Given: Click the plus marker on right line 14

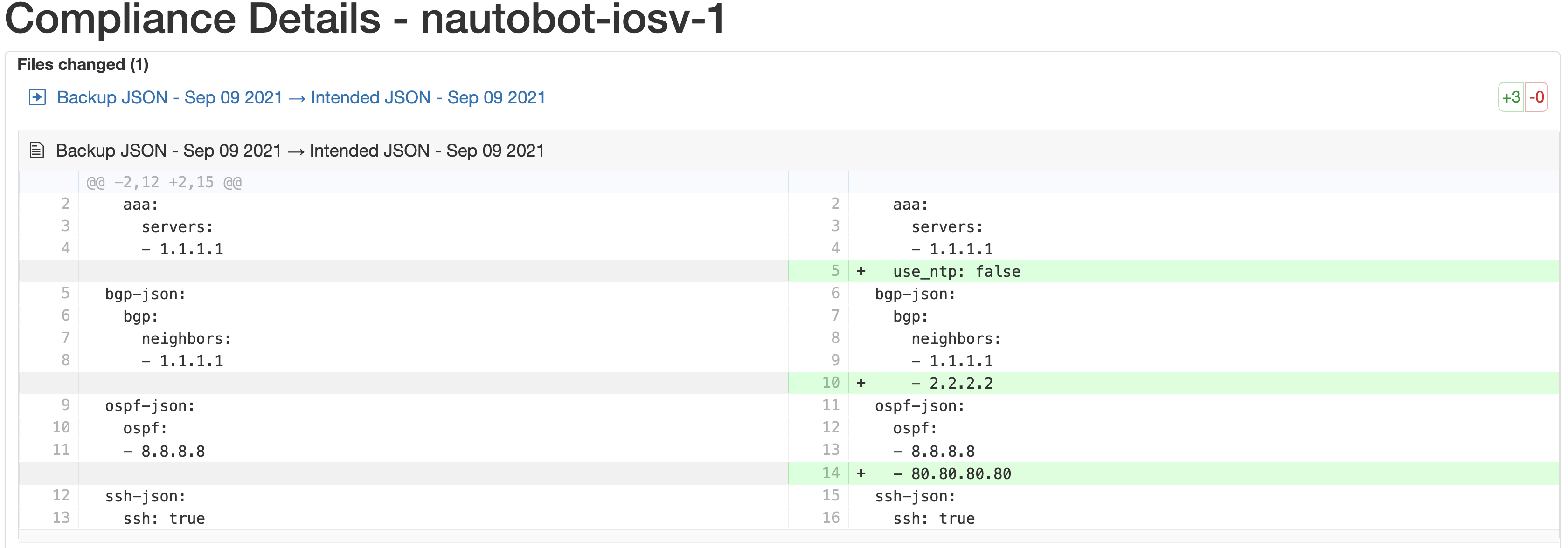Looking at the screenshot, I should pyautogui.click(x=860, y=473).
